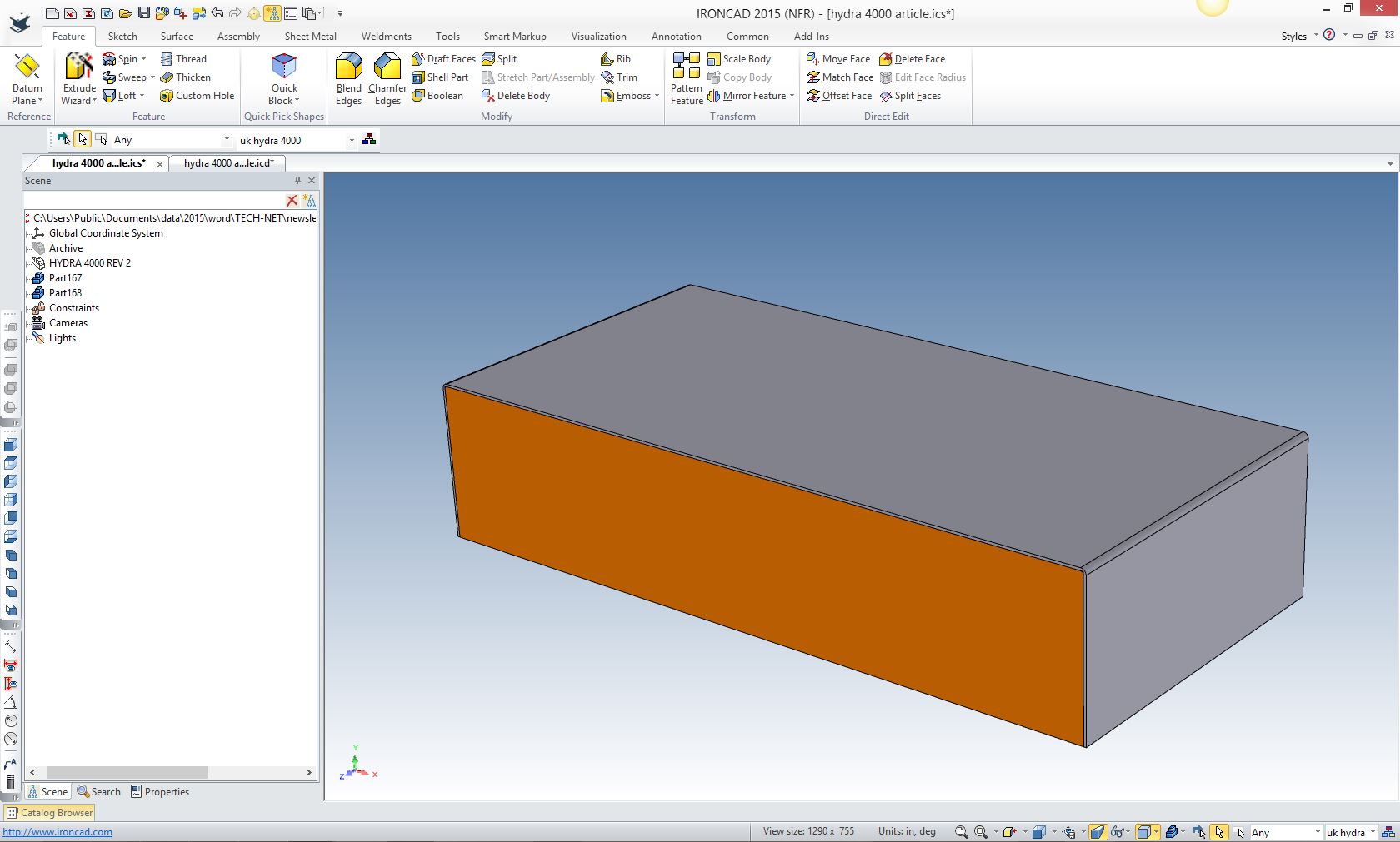Click the Custom Hole tool

(197, 96)
